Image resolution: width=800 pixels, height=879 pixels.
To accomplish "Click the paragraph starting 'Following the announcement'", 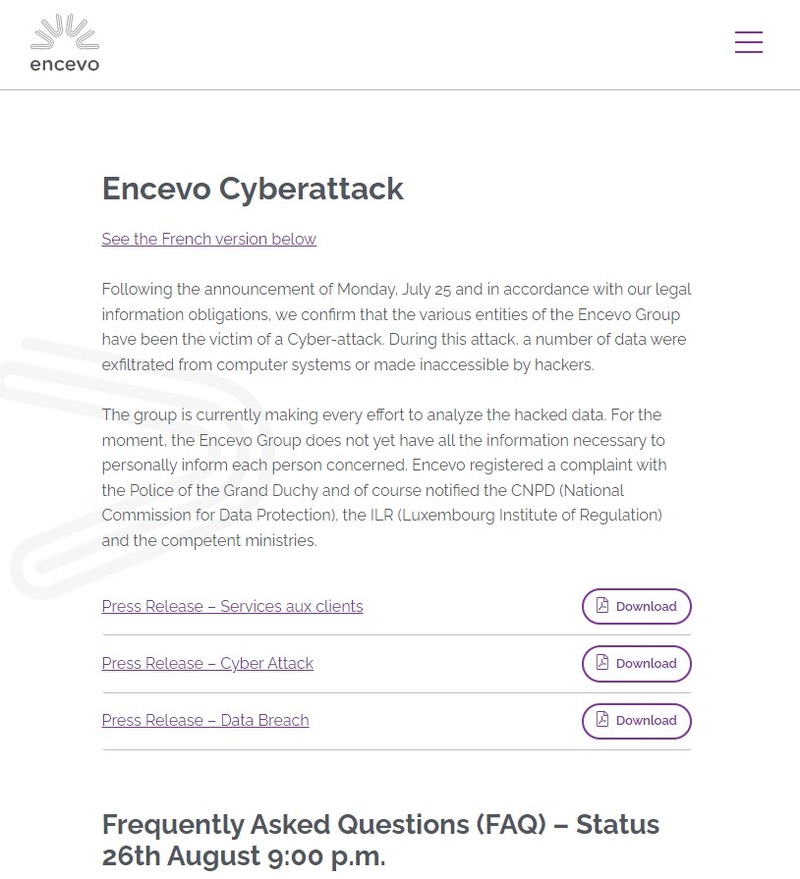I will (x=396, y=327).
